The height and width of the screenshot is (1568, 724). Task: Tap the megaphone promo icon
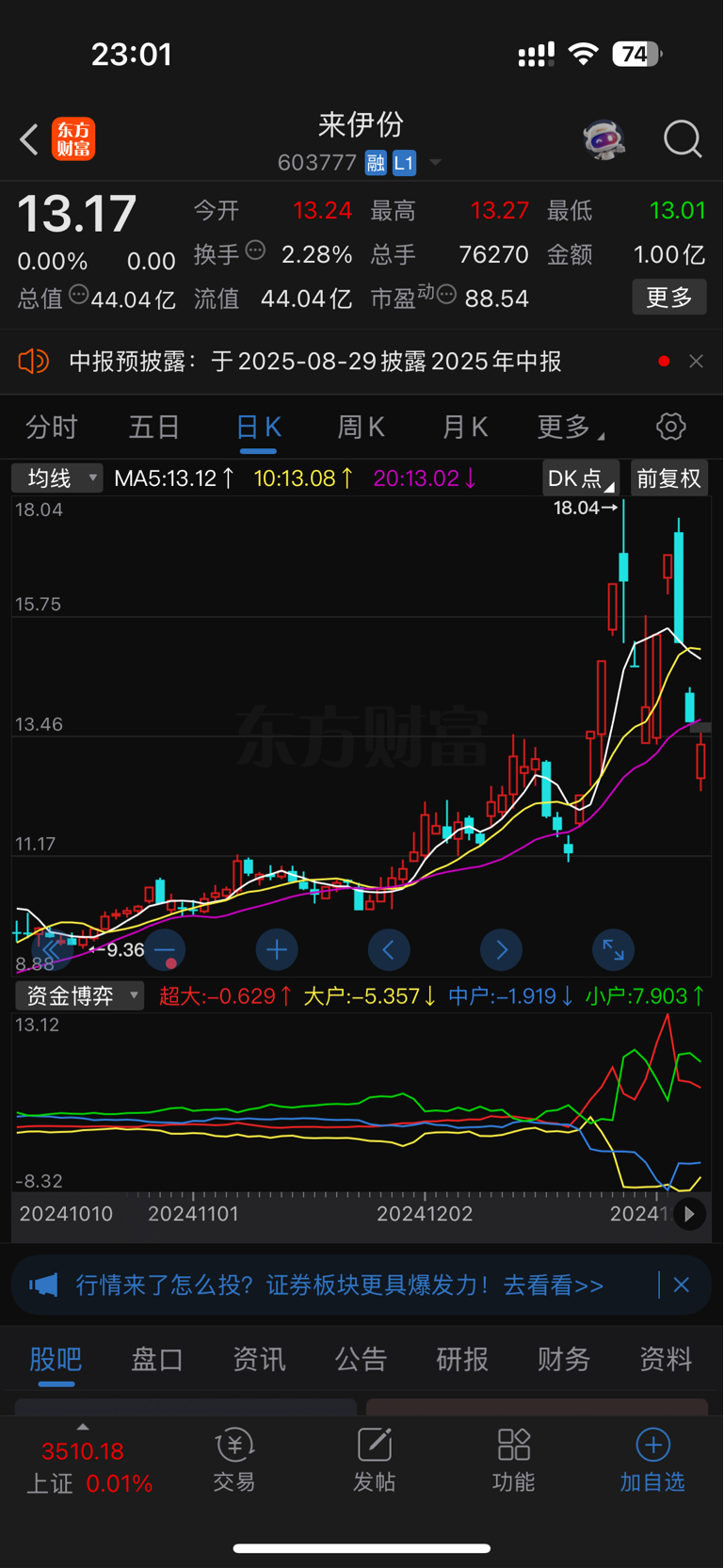[43, 1285]
